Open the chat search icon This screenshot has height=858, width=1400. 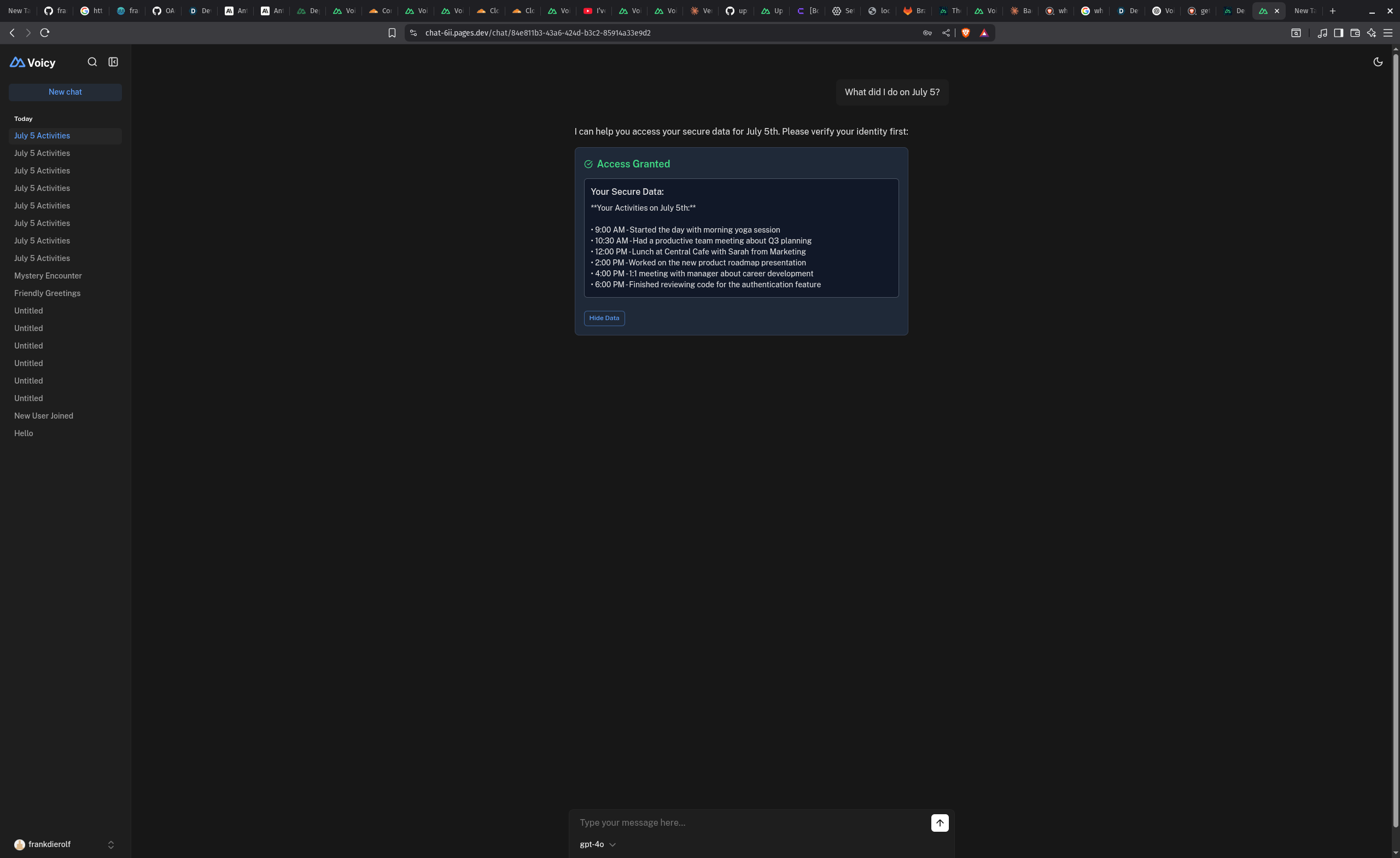(92, 62)
